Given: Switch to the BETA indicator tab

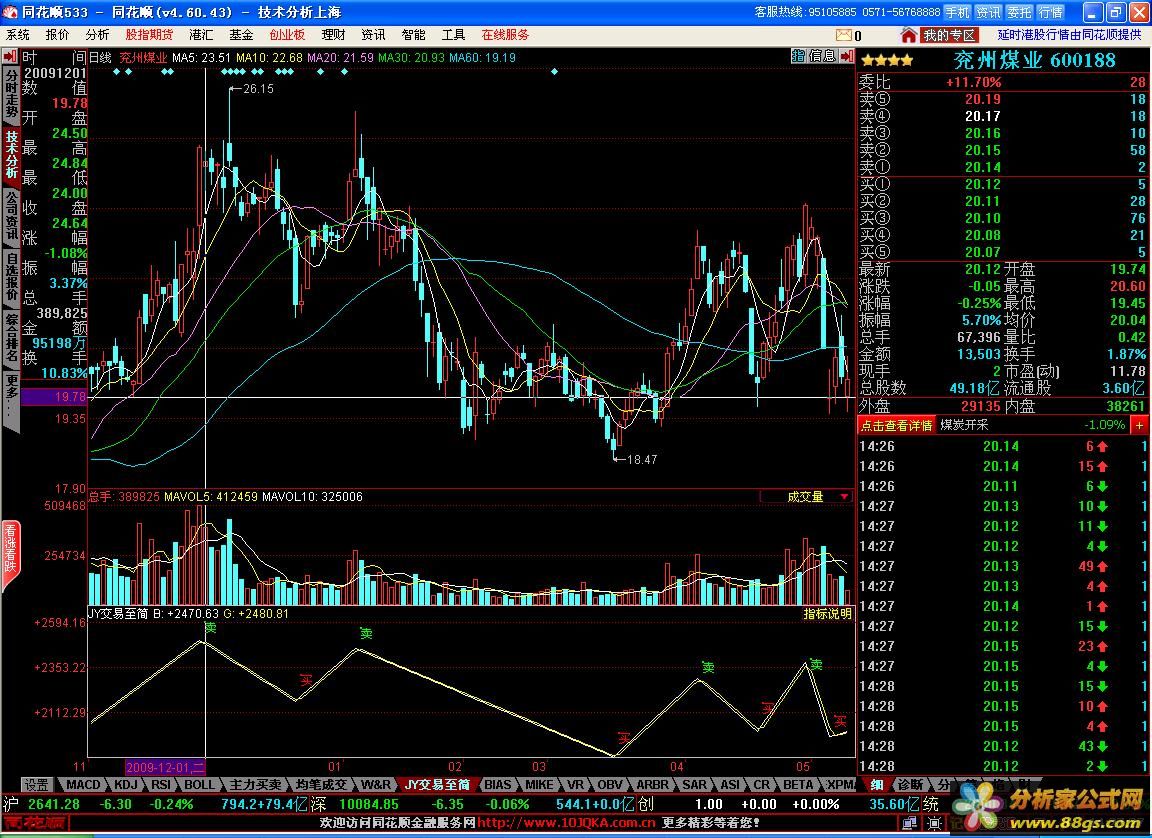Looking at the screenshot, I should point(798,784).
